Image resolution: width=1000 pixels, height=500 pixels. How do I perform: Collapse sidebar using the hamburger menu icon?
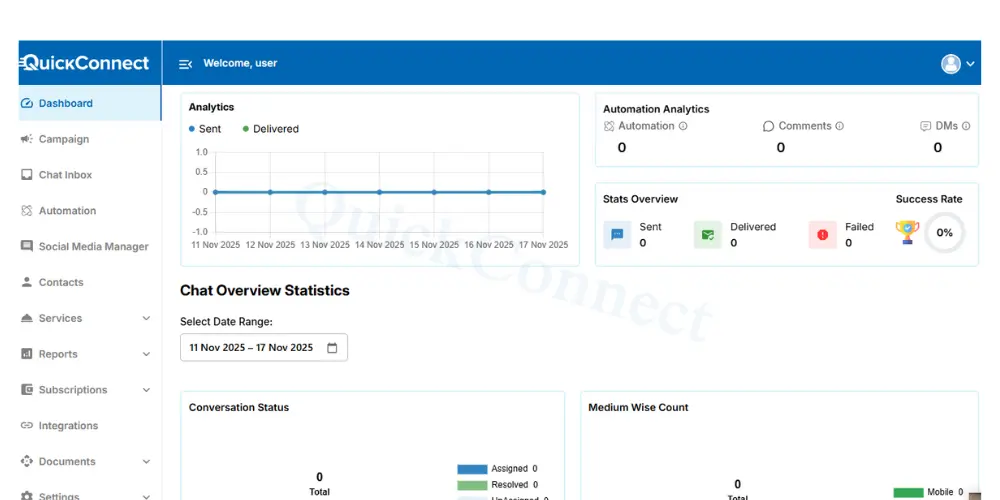[x=185, y=64]
